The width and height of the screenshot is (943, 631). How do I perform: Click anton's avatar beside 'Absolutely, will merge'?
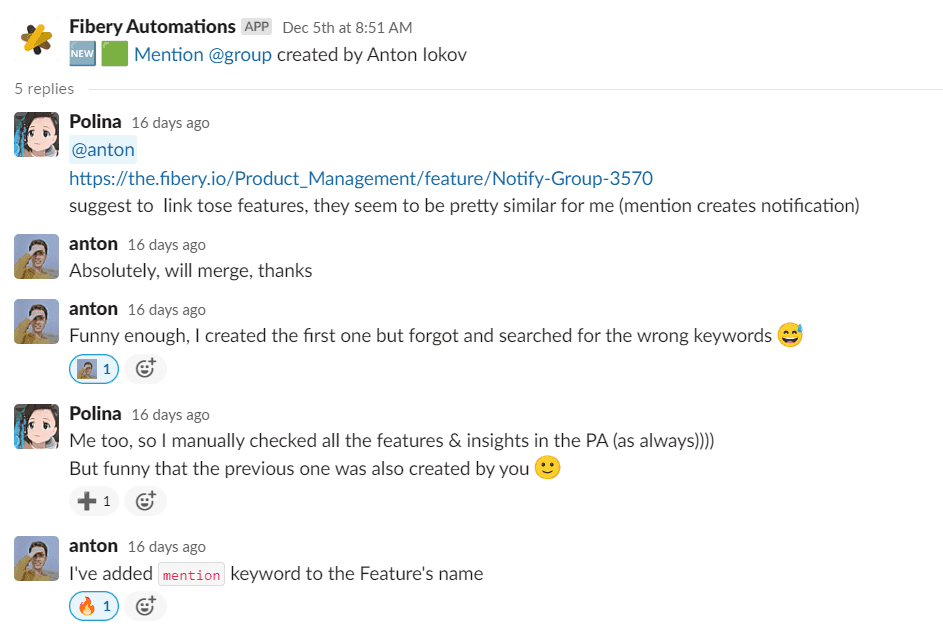coord(37,257)
